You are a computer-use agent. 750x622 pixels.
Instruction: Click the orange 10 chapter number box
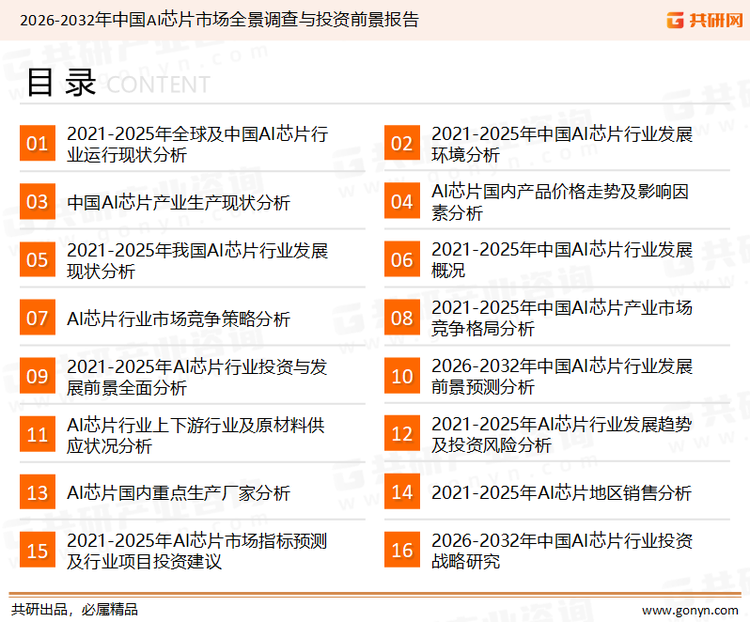[402, 376]
